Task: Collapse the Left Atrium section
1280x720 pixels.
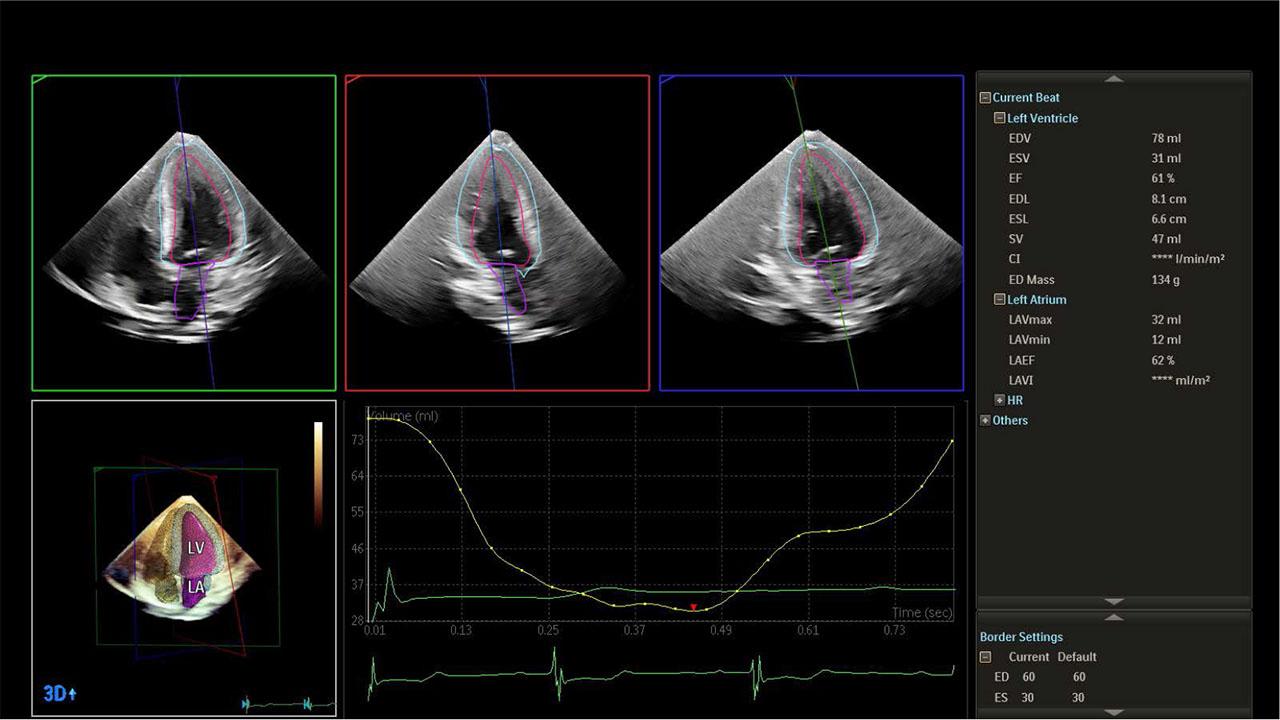Action: 999,300
